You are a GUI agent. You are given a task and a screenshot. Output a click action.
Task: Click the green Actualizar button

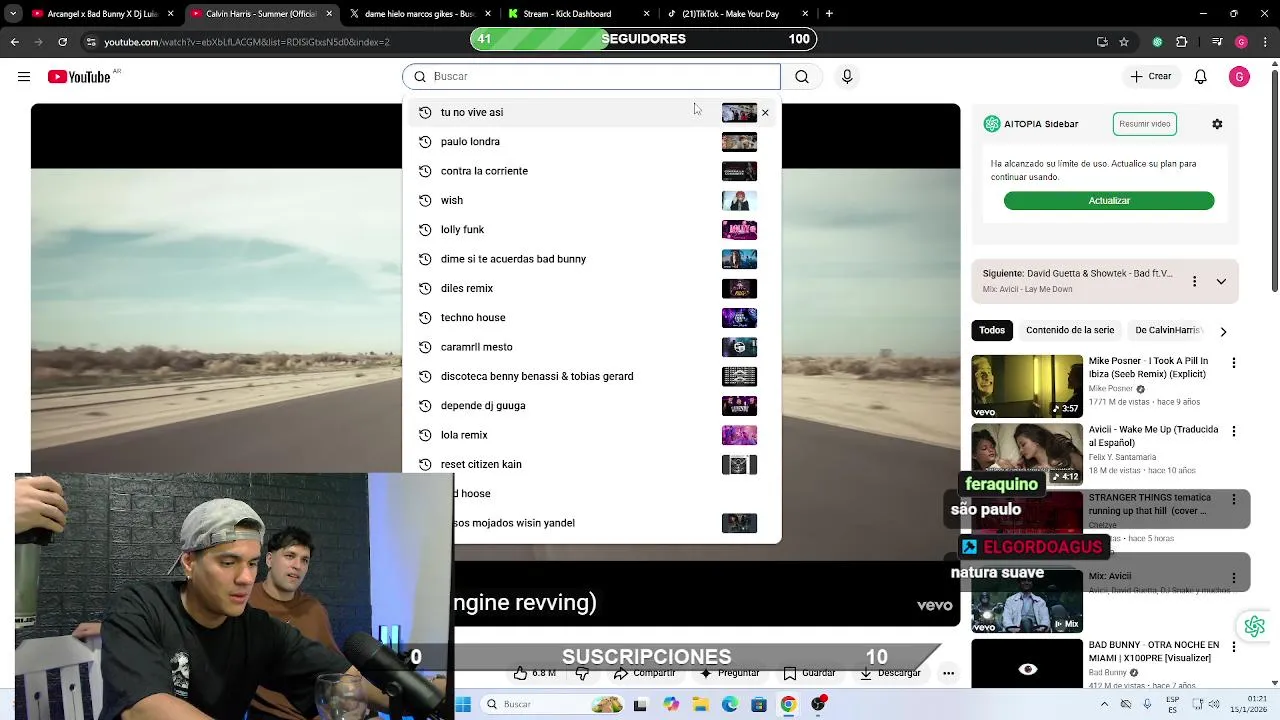tap(1109, 201)
